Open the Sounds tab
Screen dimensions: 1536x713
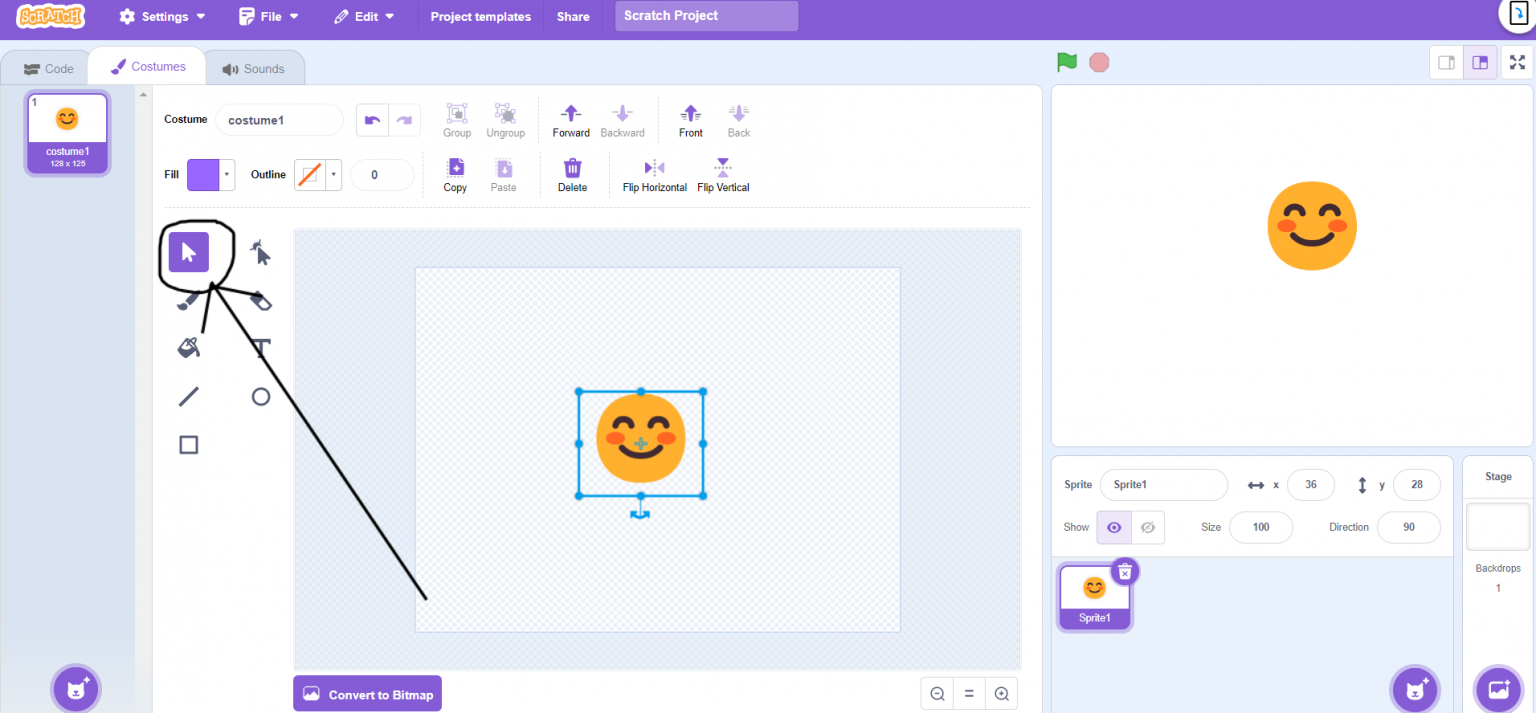point(254,69)
